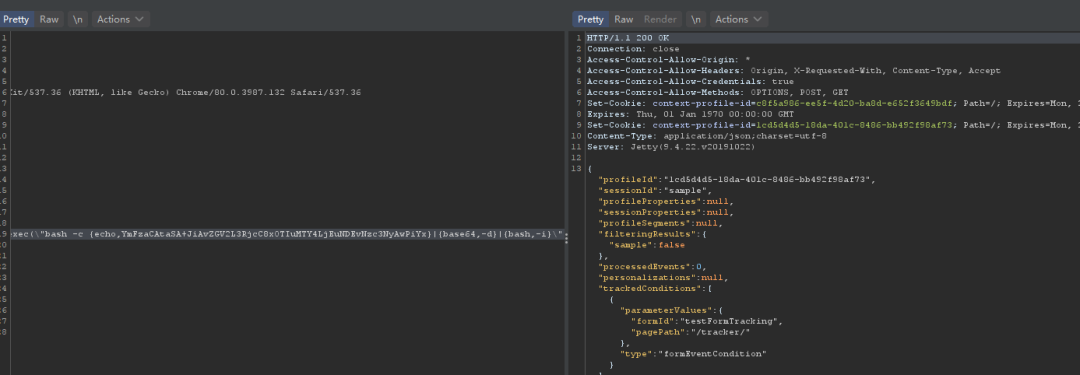Select Render tab in response pane
Viewport: 1080px width, 375px height.
coord(660,19)
